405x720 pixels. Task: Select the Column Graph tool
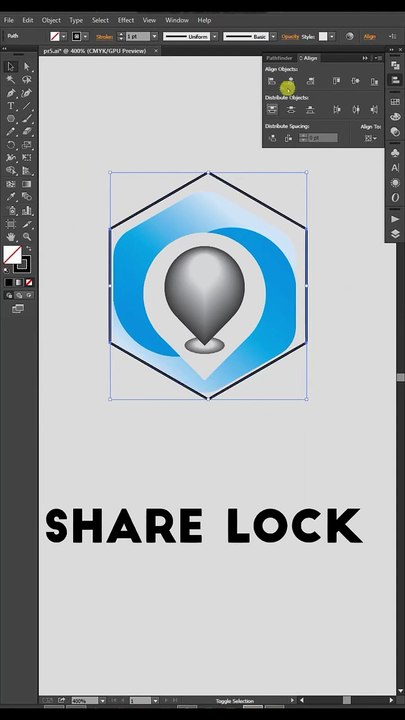[27, 211]
